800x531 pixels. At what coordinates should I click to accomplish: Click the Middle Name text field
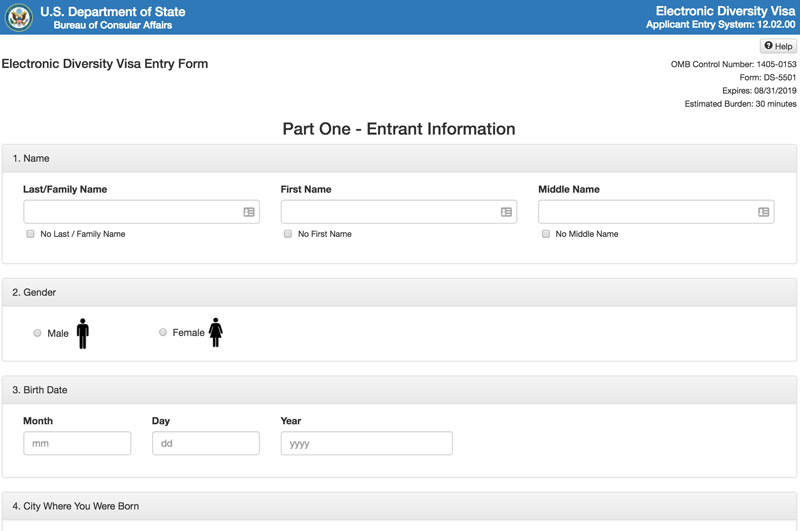[645, 212]
